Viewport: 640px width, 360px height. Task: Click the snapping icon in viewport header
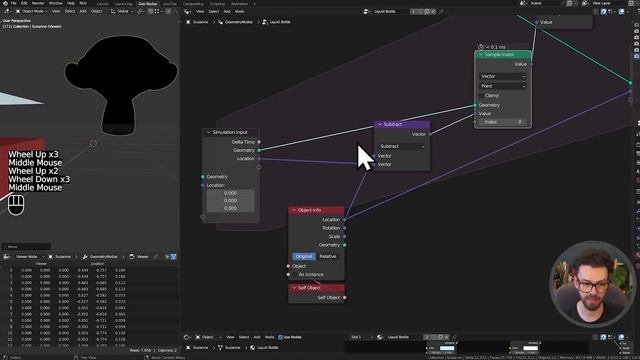coord(151,11)
